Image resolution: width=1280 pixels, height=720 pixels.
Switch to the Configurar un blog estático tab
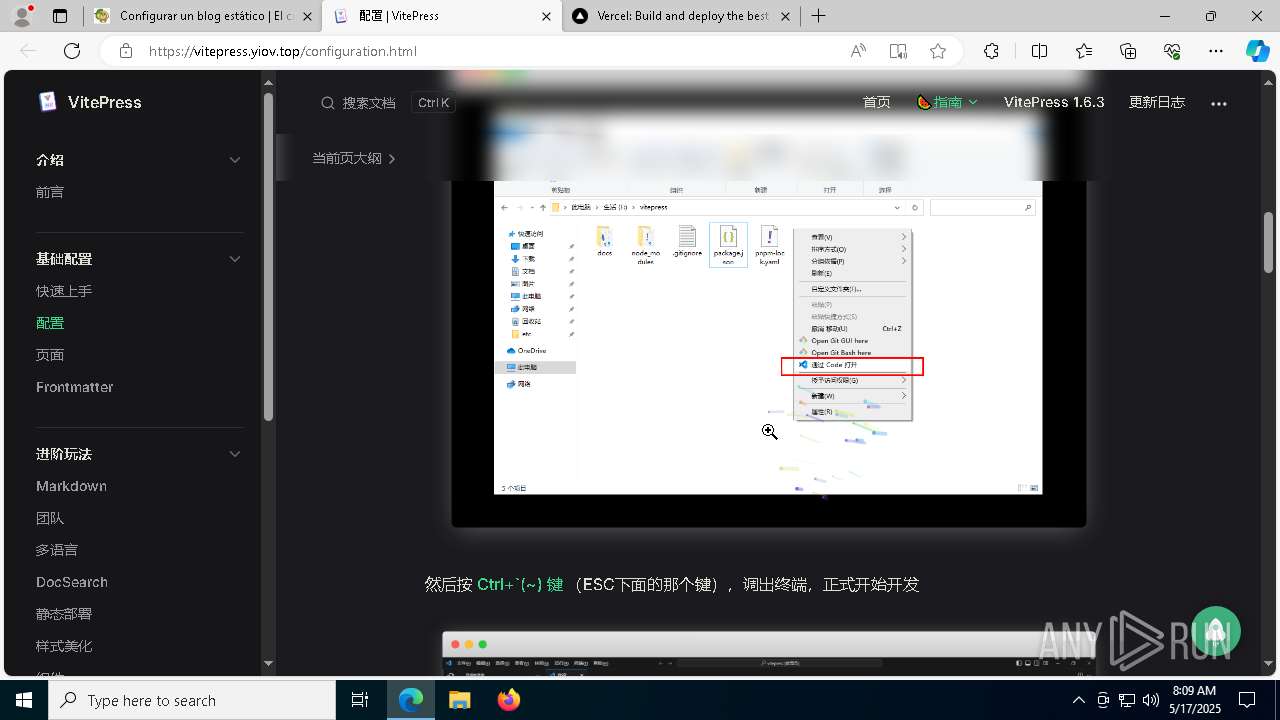[202, 16]
